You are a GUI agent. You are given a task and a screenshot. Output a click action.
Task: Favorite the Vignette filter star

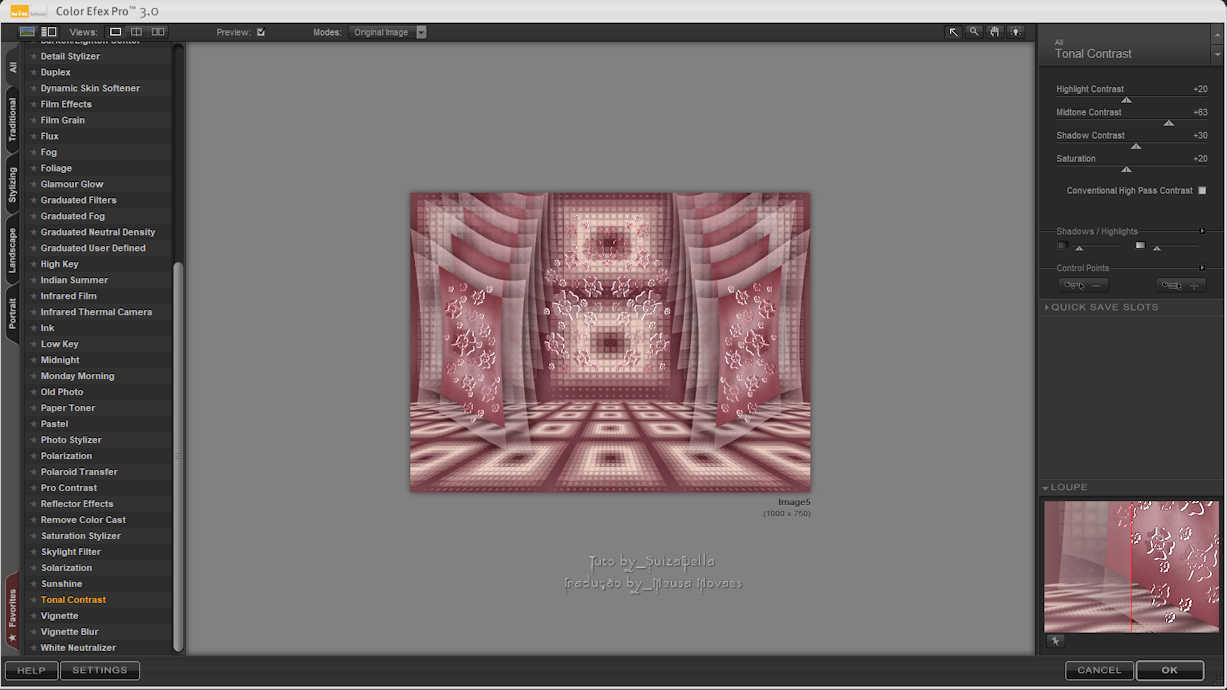(x=34, y=616)
